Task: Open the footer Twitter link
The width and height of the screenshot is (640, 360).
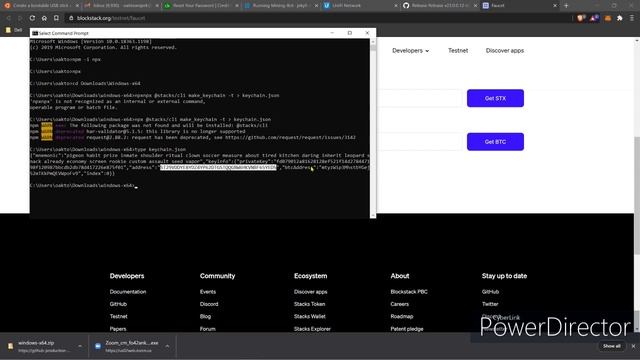Action: coord(490,304)
